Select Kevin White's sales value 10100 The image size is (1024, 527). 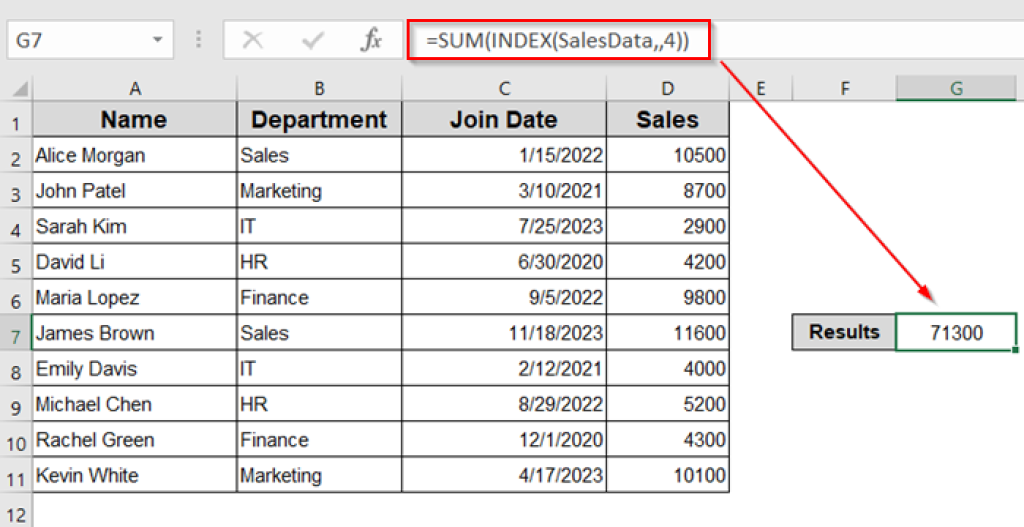tap(667, 475)
